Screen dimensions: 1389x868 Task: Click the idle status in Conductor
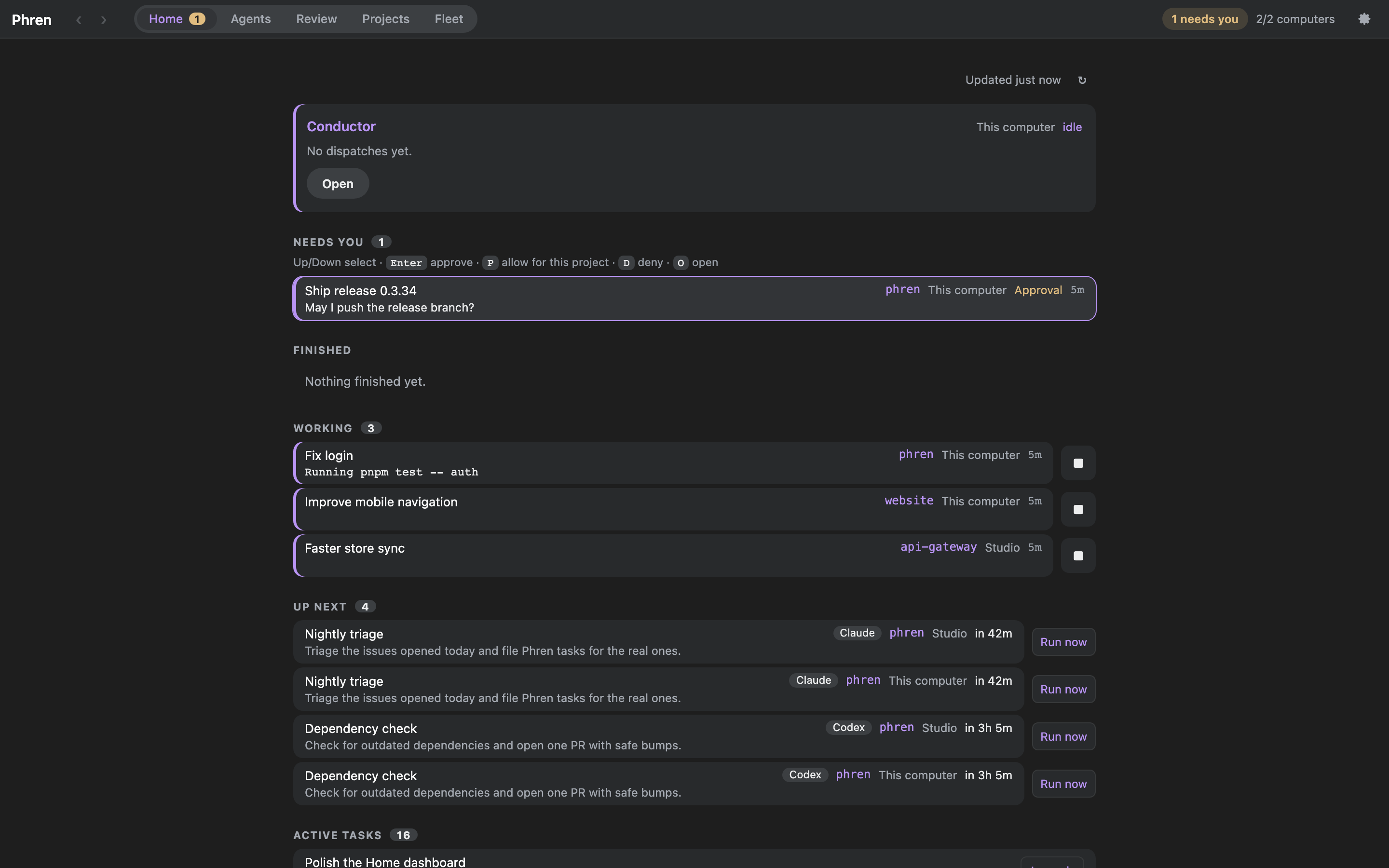1072,127
